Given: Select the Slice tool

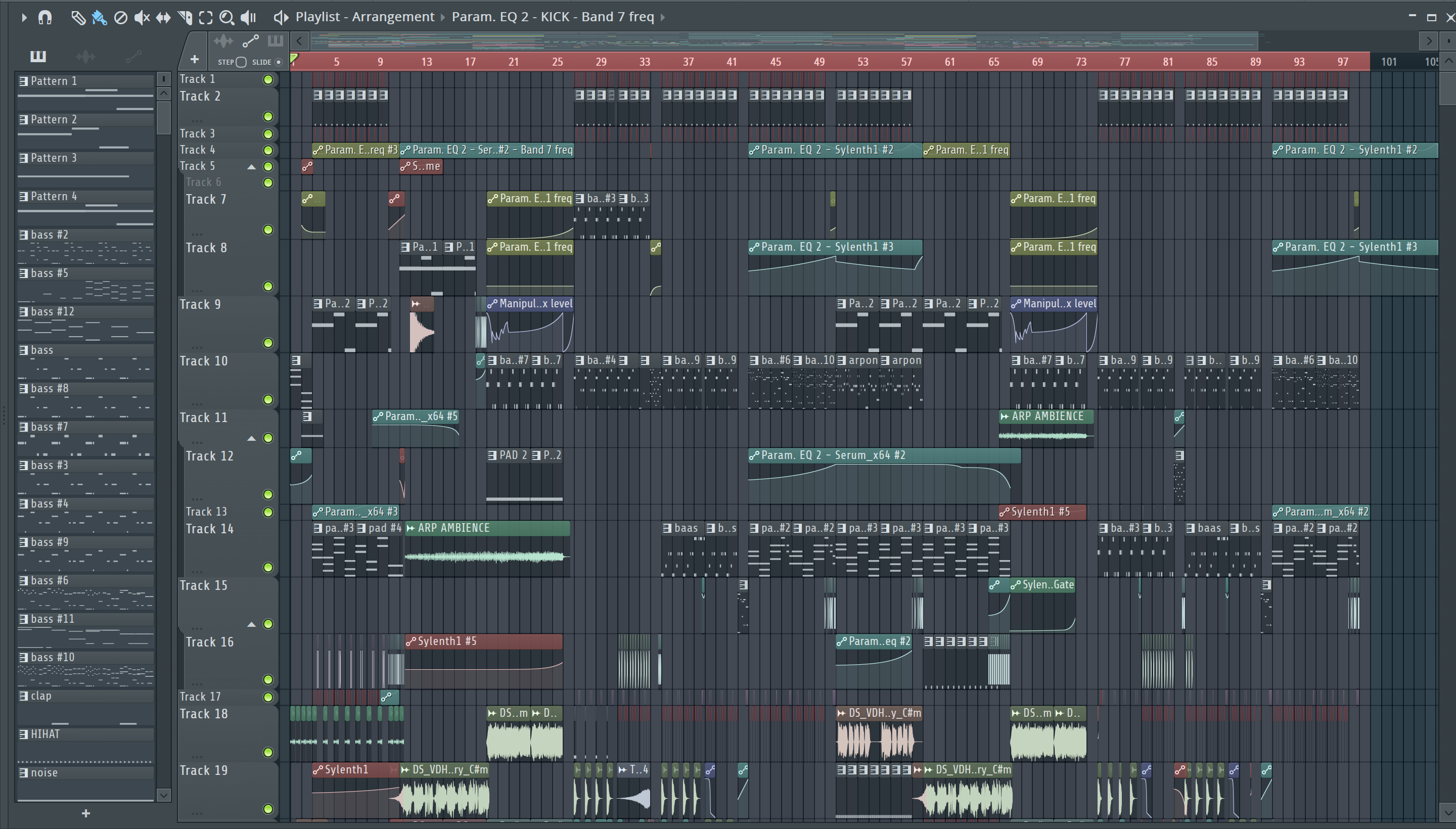Looking at the screenshot, I should tap(185, 18).
